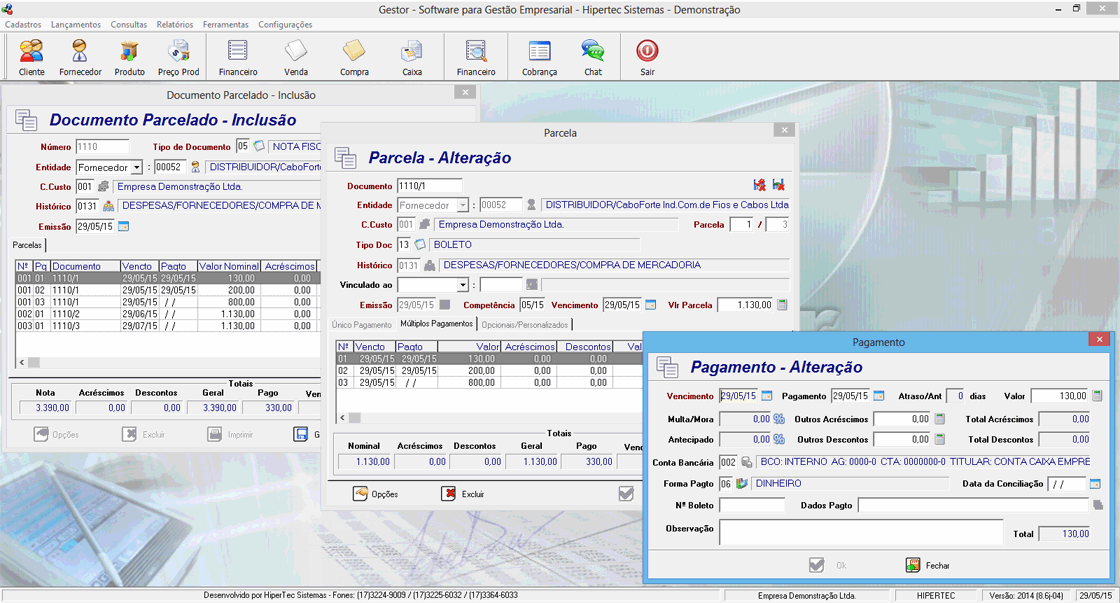This screenshot has width=1120, height=603.
Task: Click calculator icon beside Outros Descontos field
Action: tap(940, 439)
